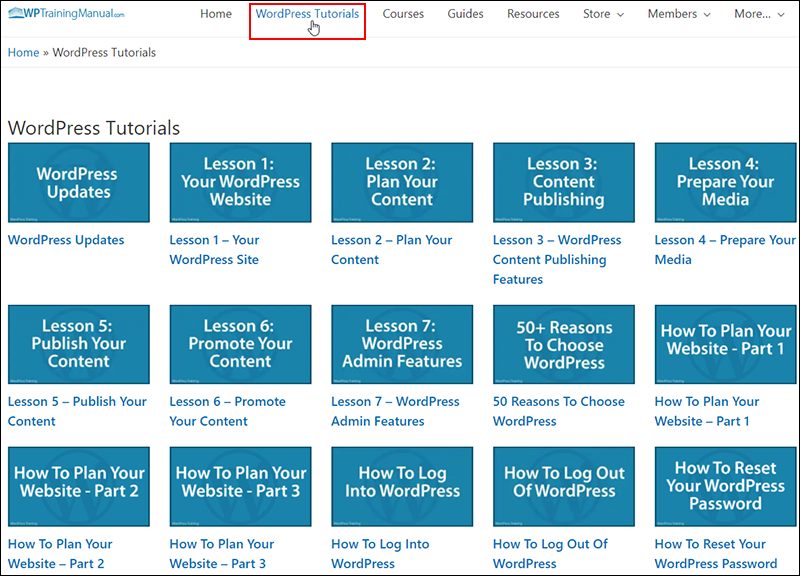Click the Members menu label

coord(672,14)
